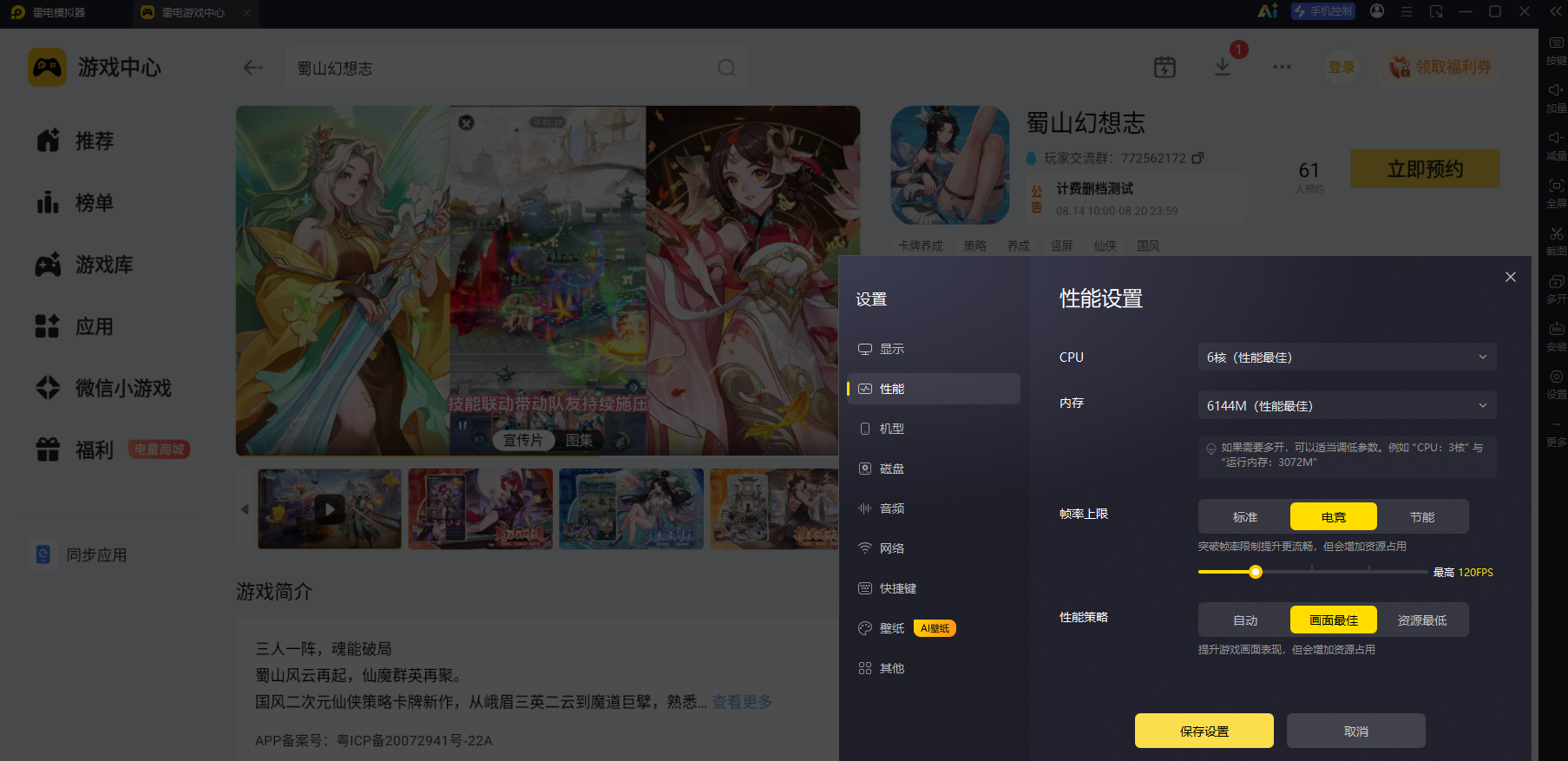Open 游戏库 game library in the sidebar
The image size is (1568, 761).
tap(84, 265)
